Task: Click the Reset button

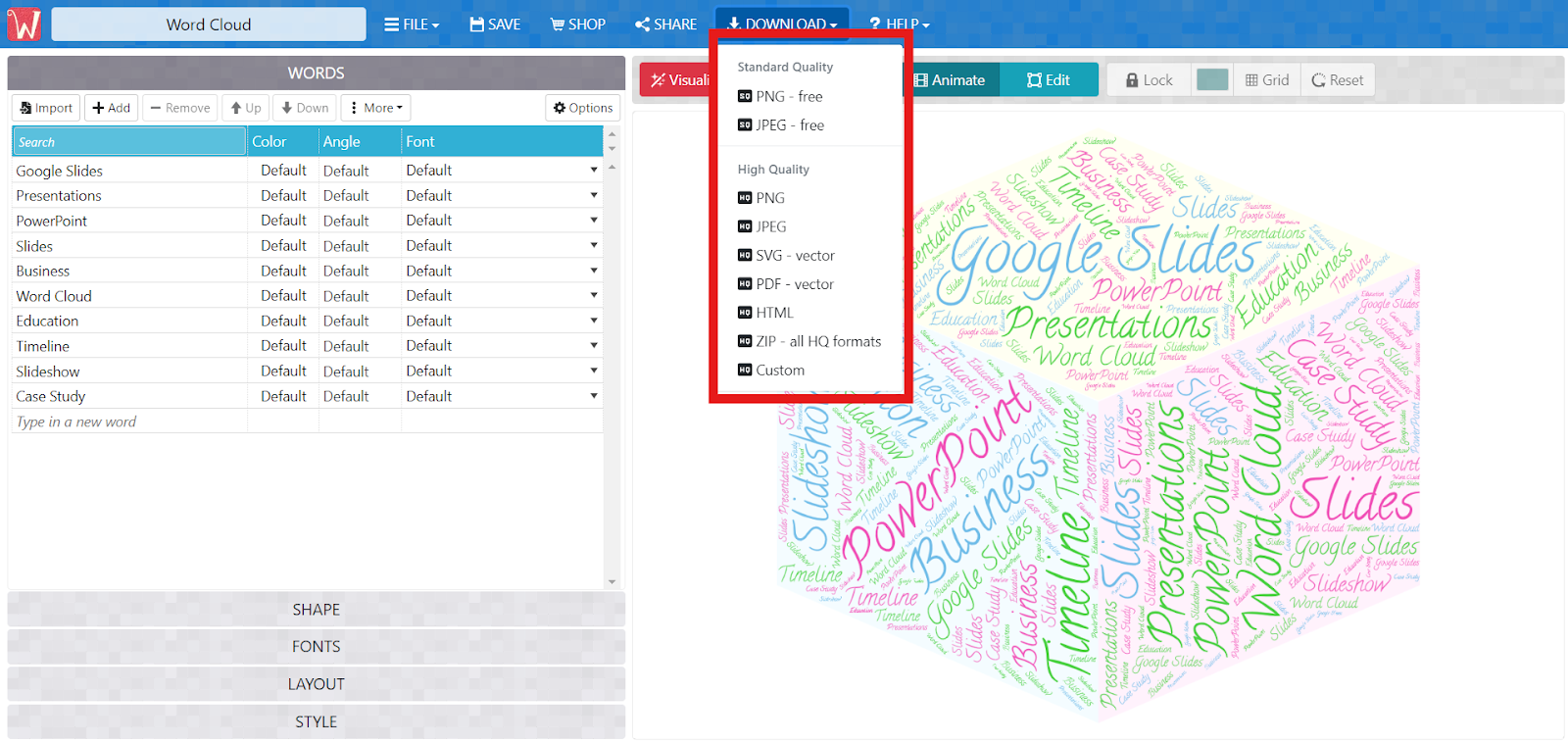Action: (x=1338, y=80)
